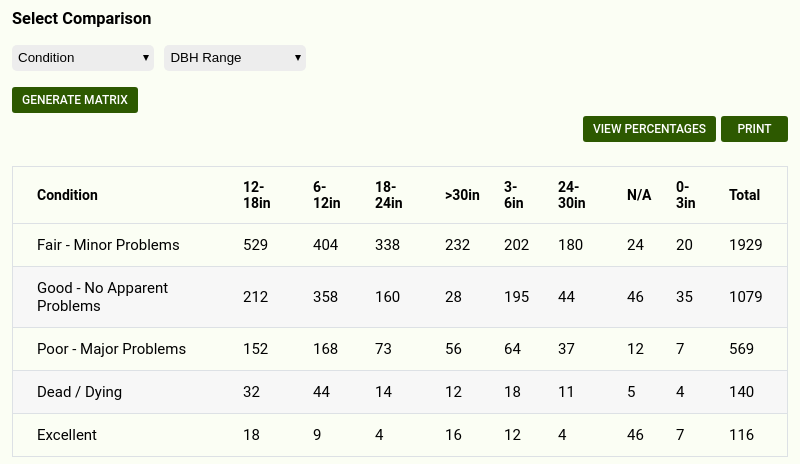Click the Excellent row label
Image resolution: width=800 pixels, height=464 pixels.
point(67,435)
